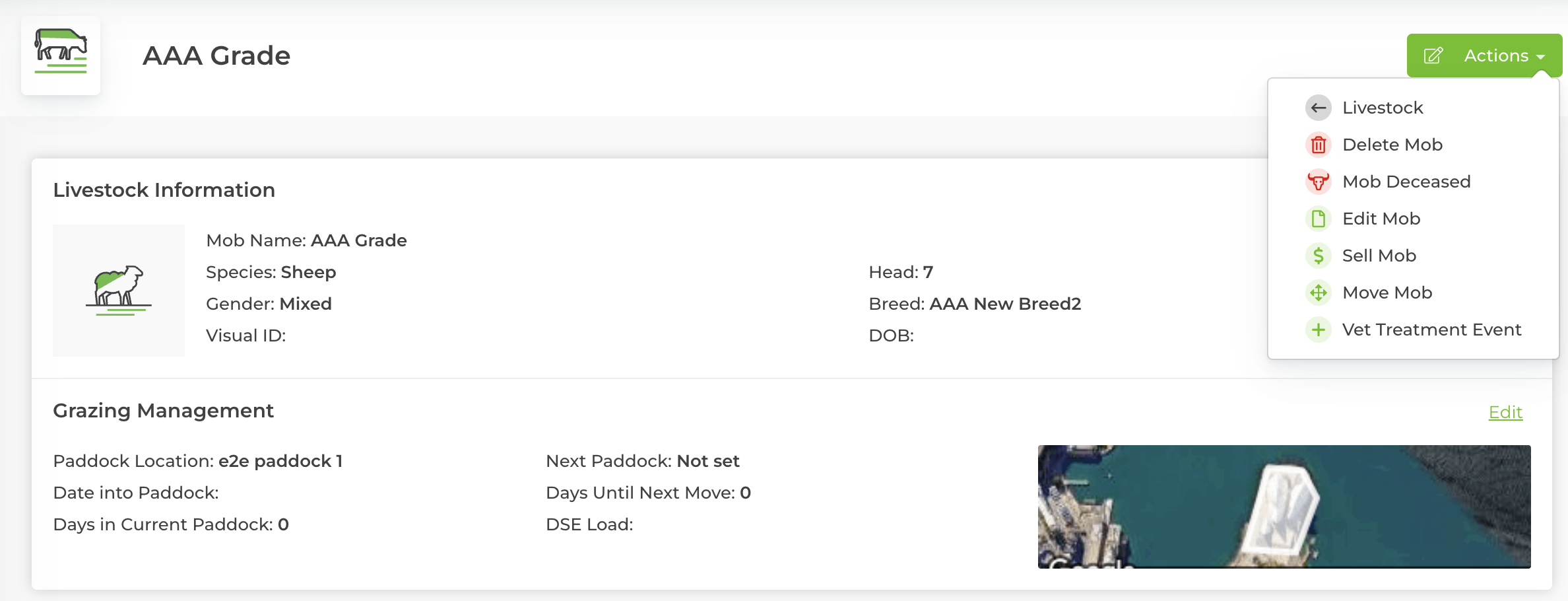Screen dimensions: 1568x601
Task: Click the red bull skull icon
Action: (1318, 182)
